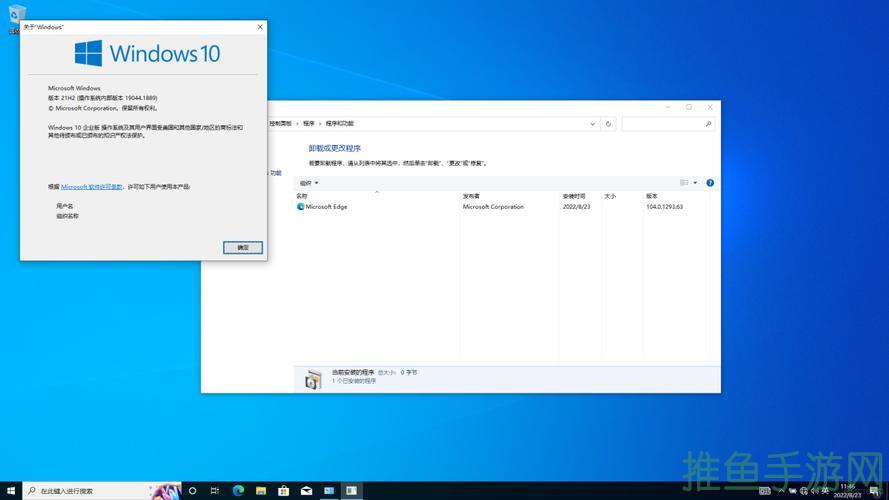Expand the address bar history dropdown
Viewport: 889px width, 500px height.
pyautogui.click(x=593, y=124)
